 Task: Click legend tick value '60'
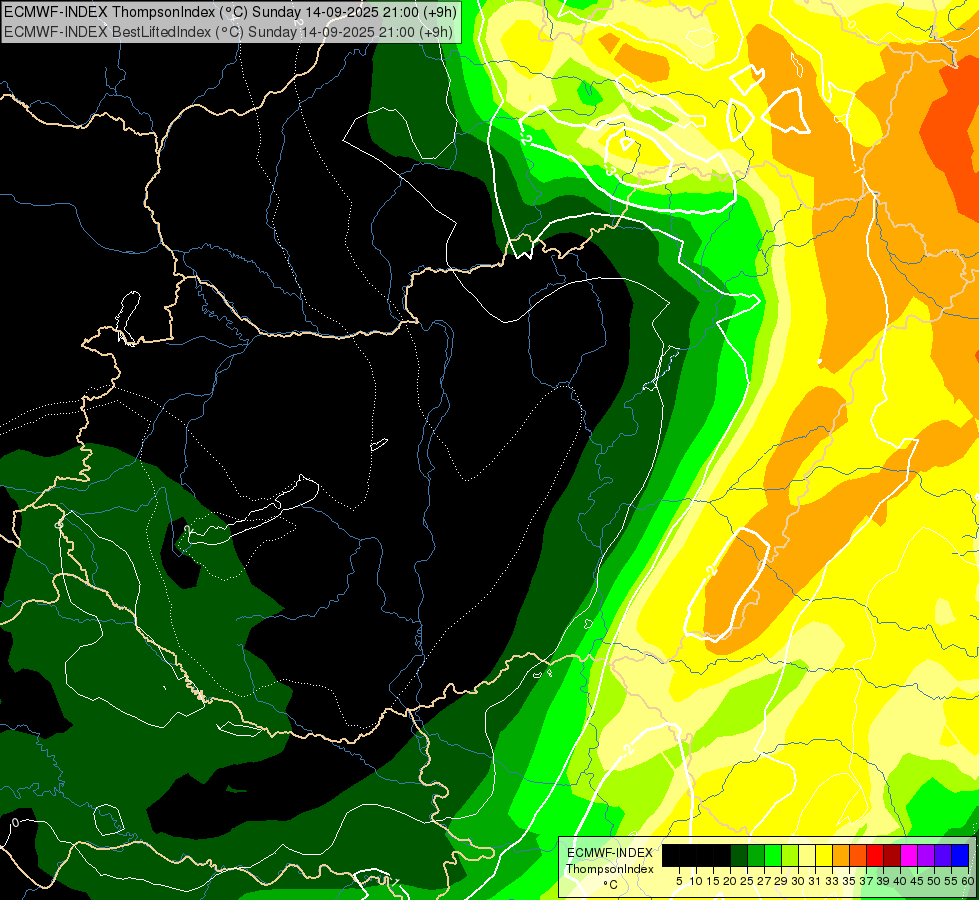pyautogui.click(x=968, y=881)
